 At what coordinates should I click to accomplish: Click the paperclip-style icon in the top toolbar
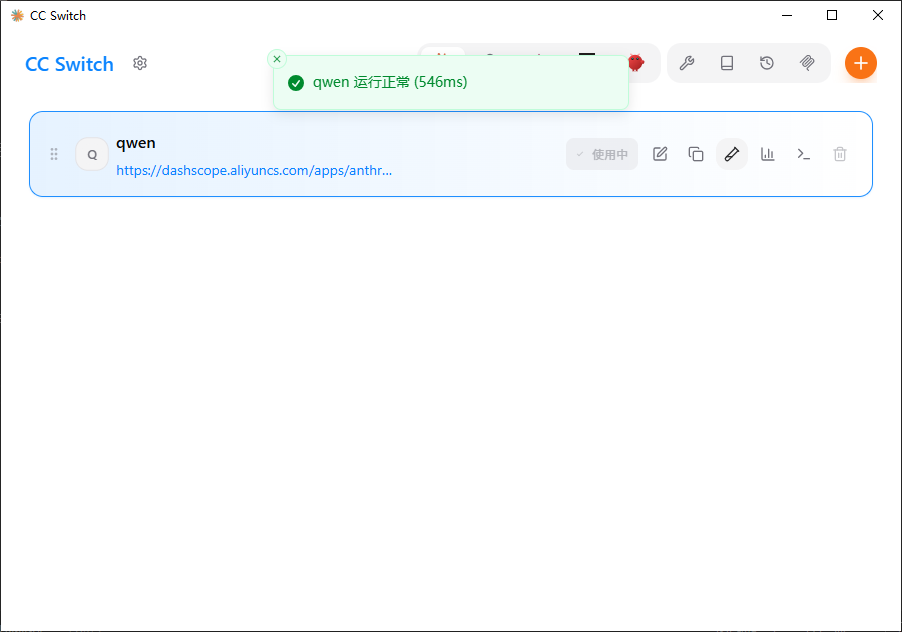click(807, 63)
